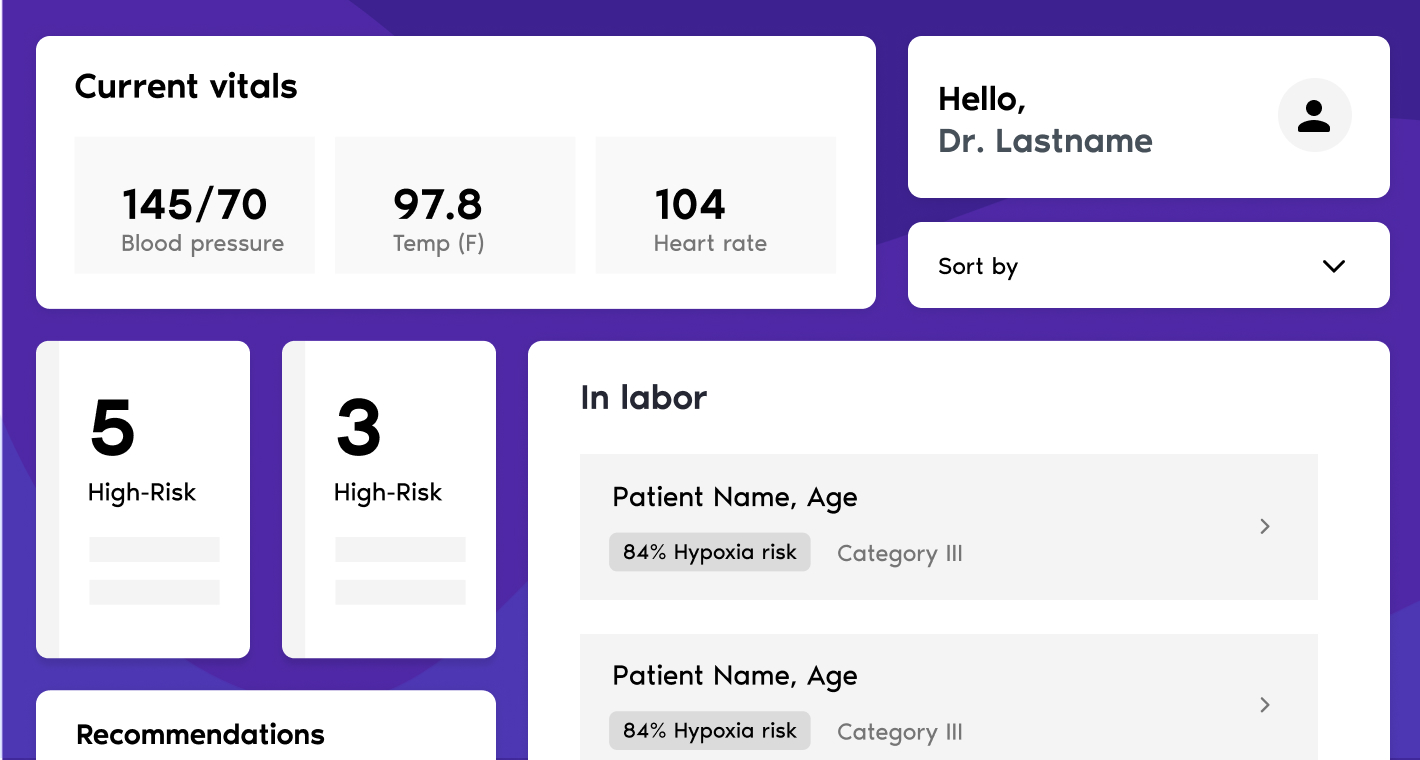1420x760 pixels.
Task: Click the Dr. Lastname greeting text
Action: [x=1045, y=141]
